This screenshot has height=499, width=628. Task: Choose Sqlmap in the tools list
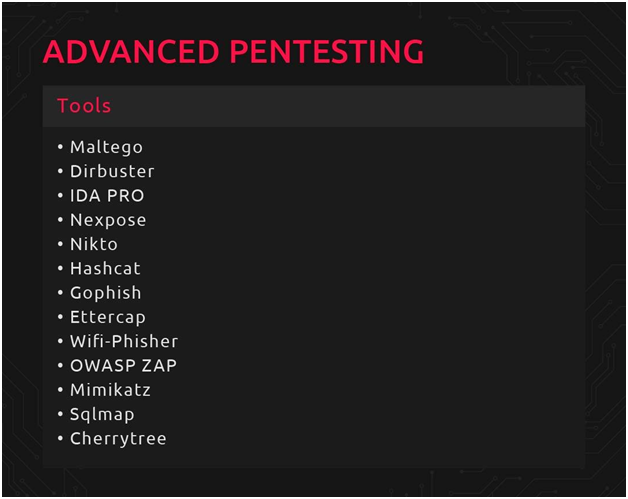102,414
